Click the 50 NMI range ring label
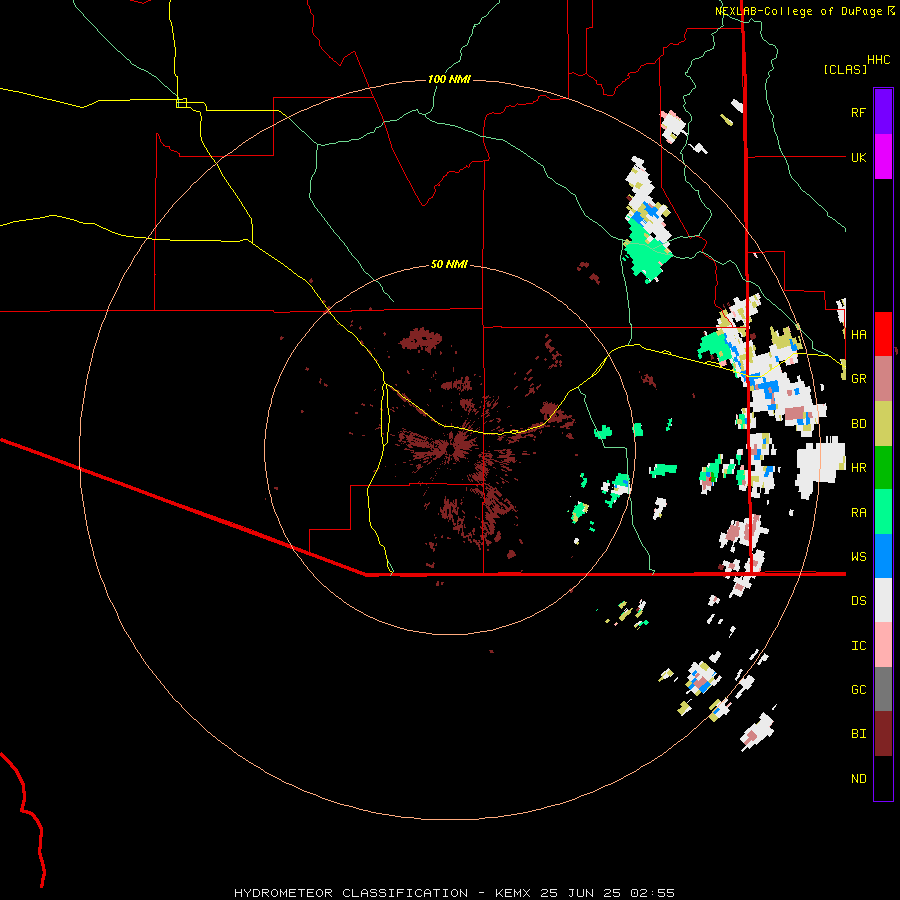 pos(449,264)
